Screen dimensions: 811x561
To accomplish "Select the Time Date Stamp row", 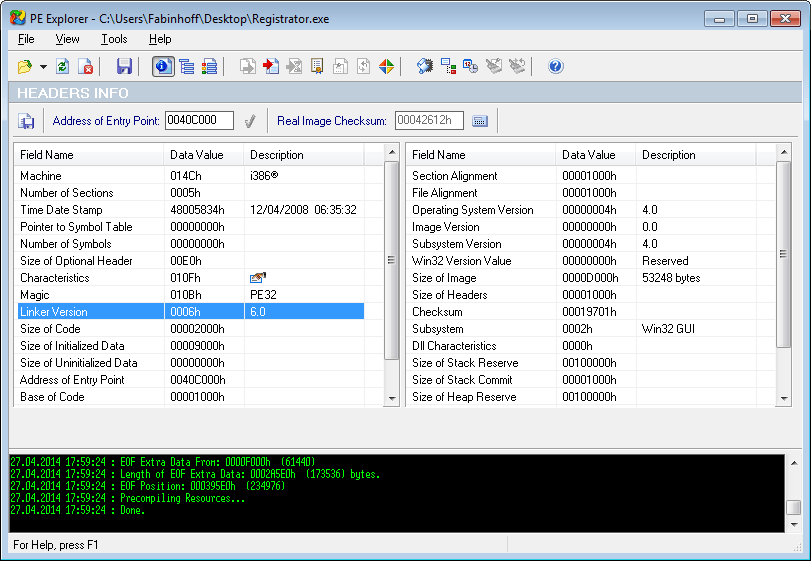I will coord(189,210).
